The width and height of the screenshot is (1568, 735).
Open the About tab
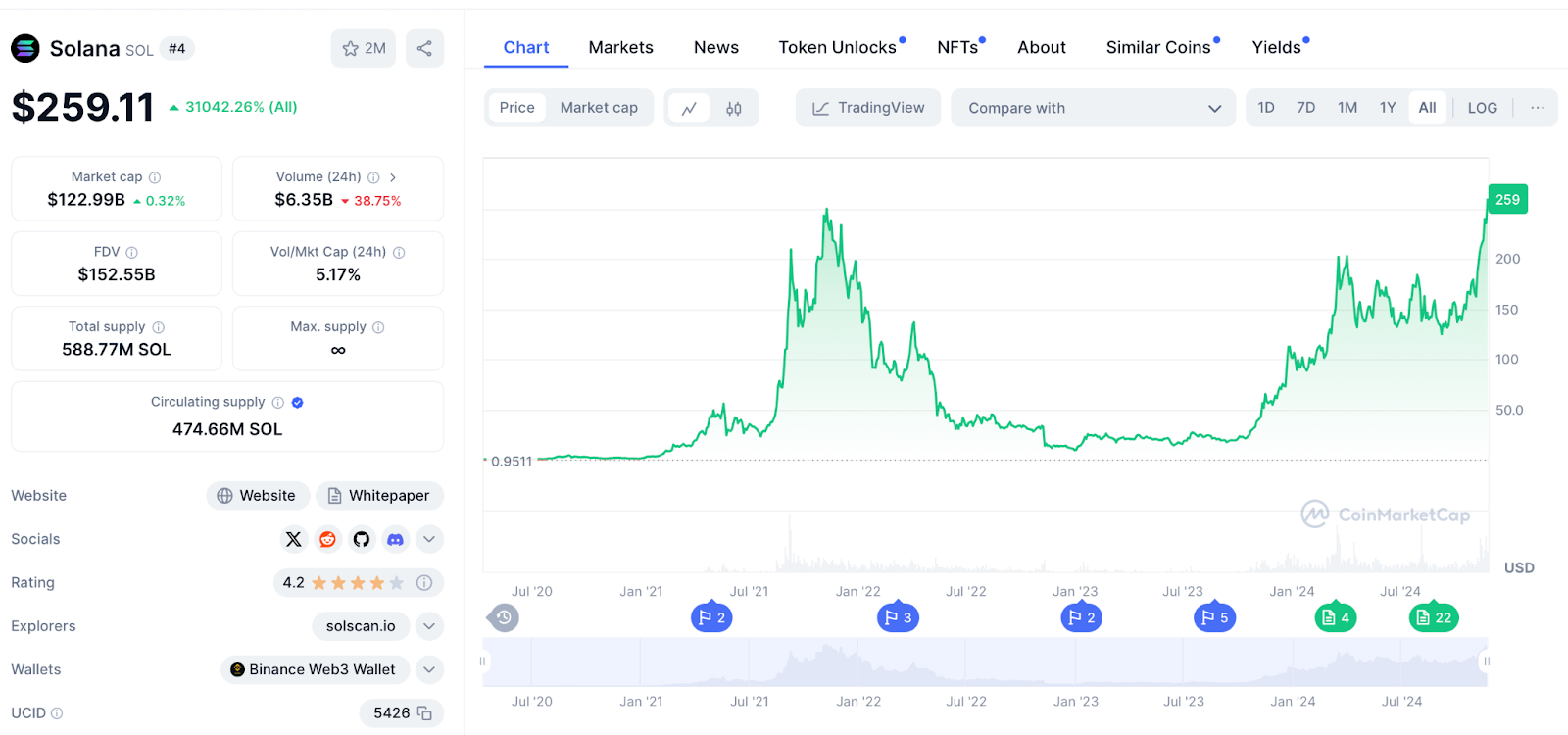[x=1042, y=47]
